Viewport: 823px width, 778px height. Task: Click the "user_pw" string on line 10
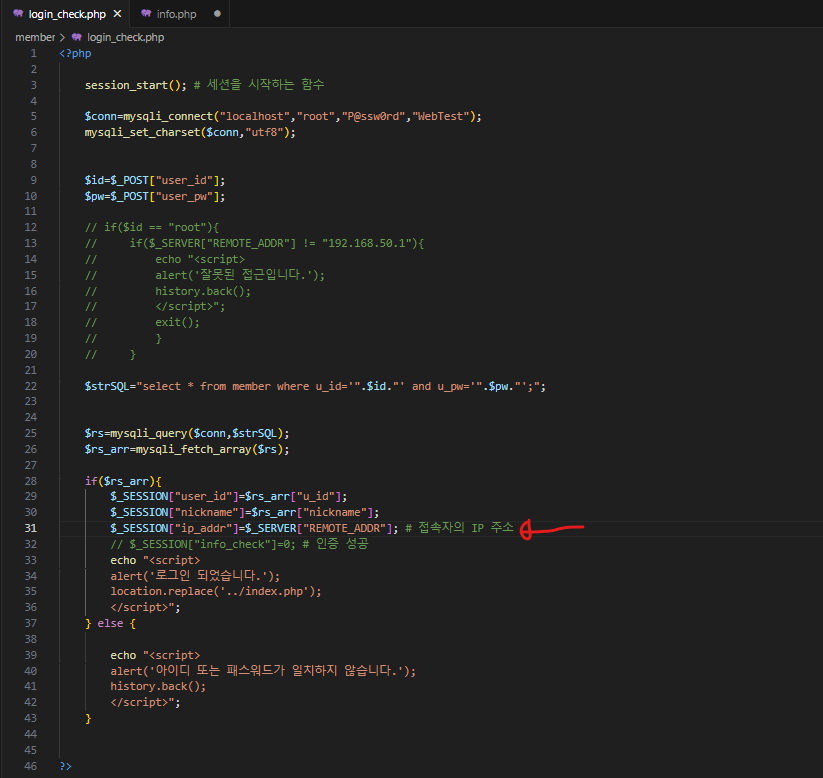184,196
